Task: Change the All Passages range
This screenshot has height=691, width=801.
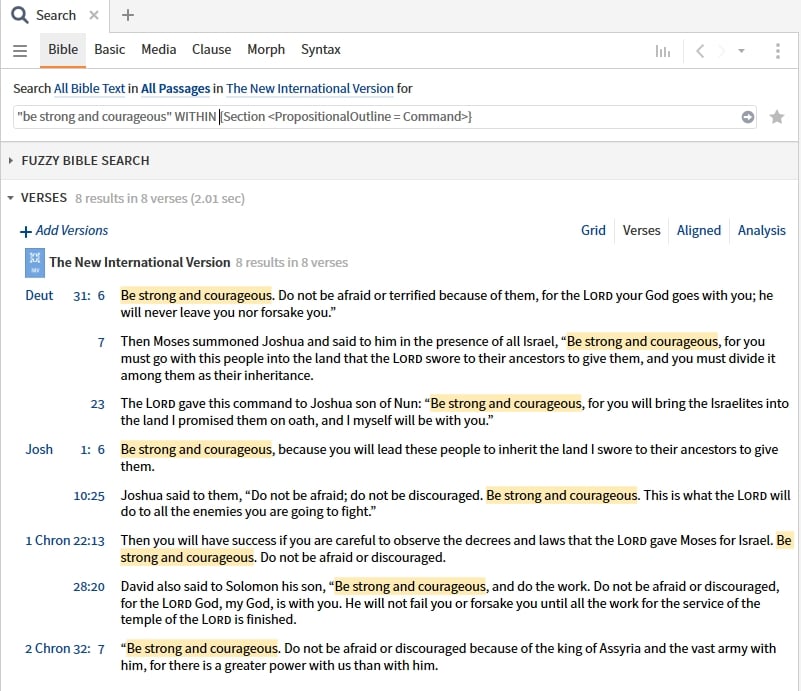Action: click(175, 88)
